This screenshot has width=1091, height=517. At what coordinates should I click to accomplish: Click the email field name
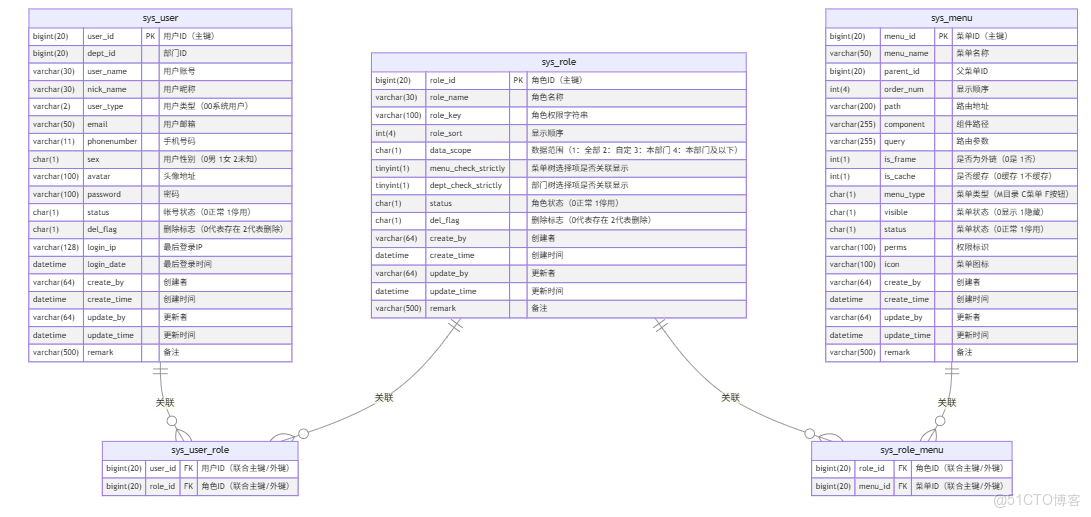[x=97, y=124]
